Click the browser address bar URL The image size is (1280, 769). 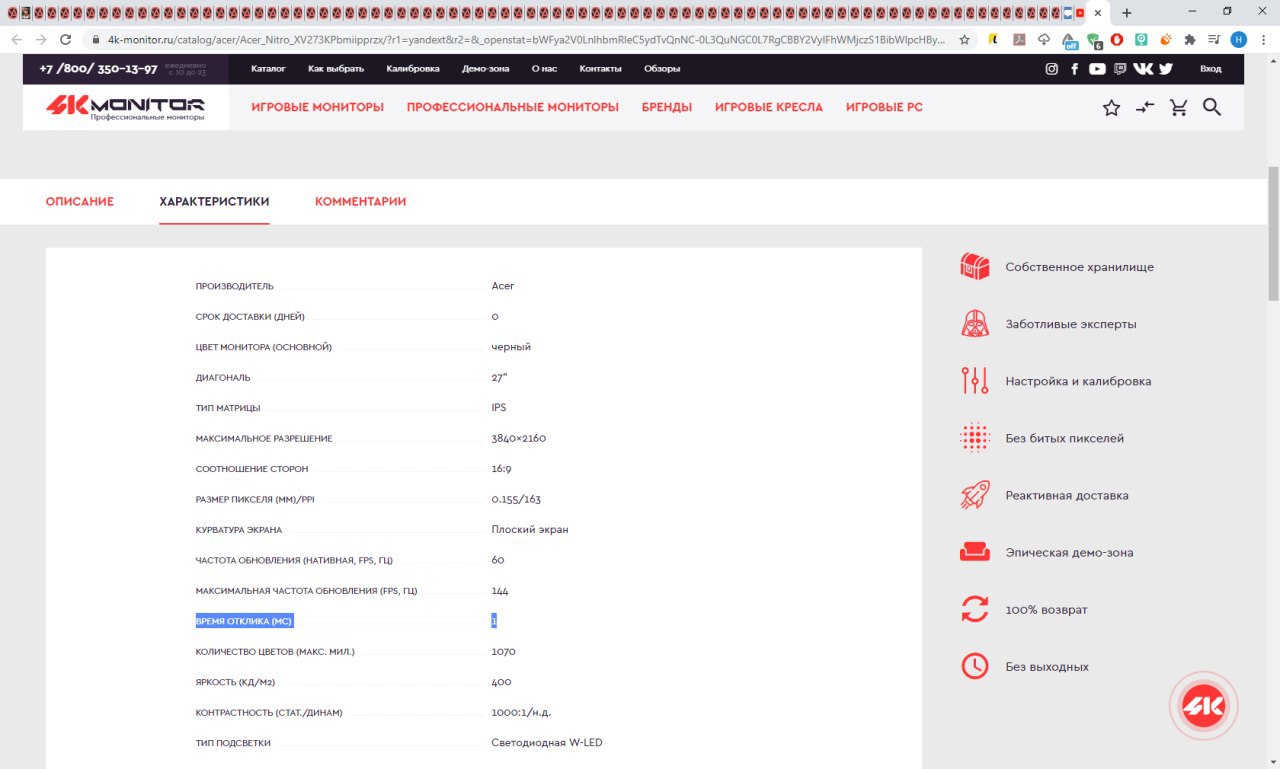525,40
